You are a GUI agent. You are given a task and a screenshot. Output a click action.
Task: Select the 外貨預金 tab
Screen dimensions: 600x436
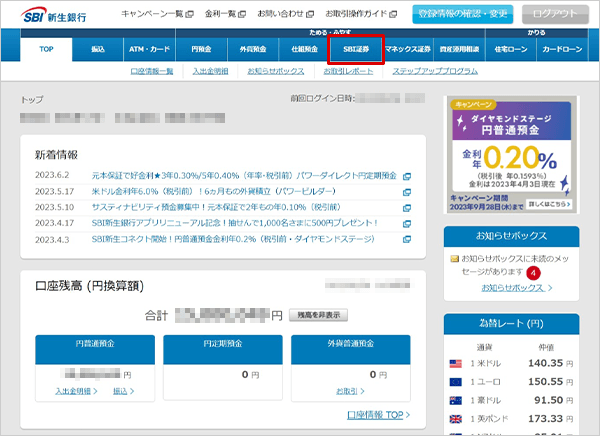[x=253, y=49]
